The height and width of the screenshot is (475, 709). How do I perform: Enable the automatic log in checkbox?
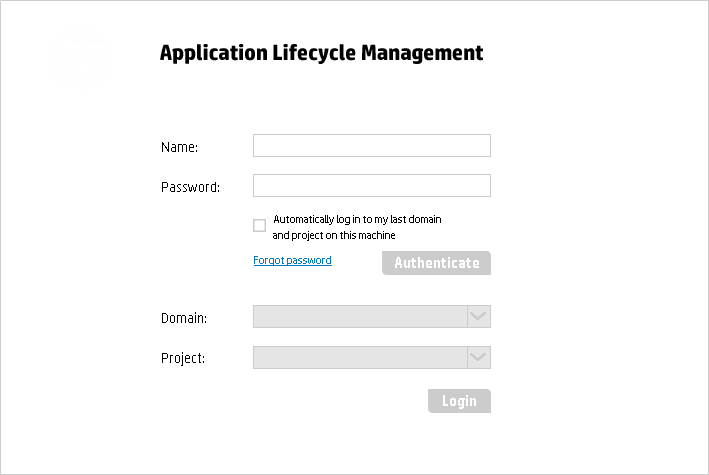point(260,225)
